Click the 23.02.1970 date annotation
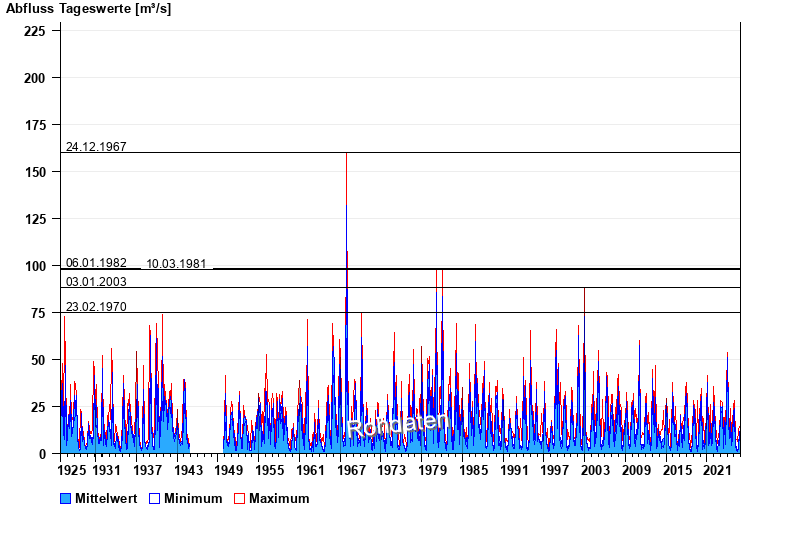Screen dimensions: 800x550 pos(96,307)
